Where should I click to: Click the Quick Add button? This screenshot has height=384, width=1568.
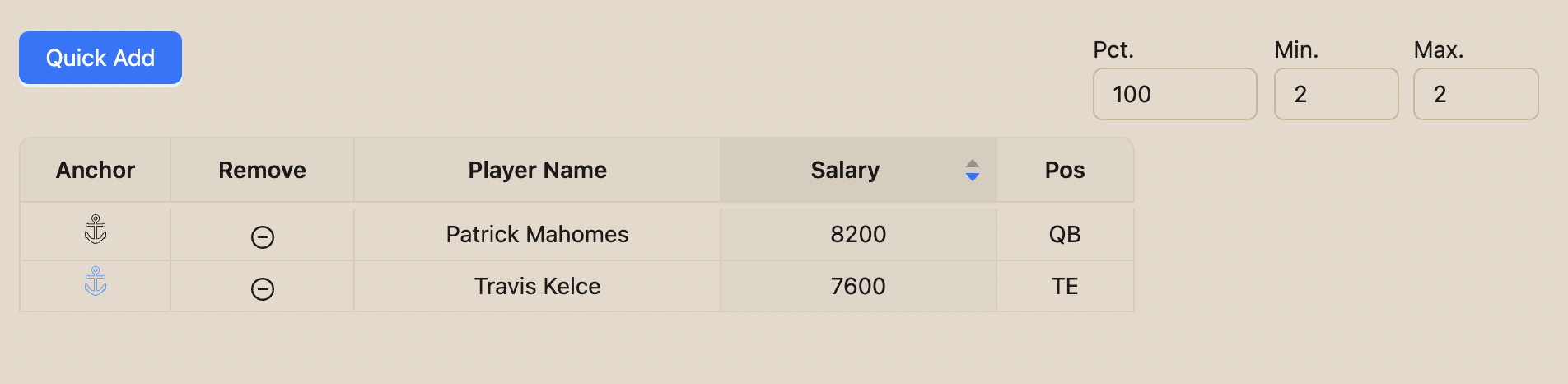tap(100, 58)
